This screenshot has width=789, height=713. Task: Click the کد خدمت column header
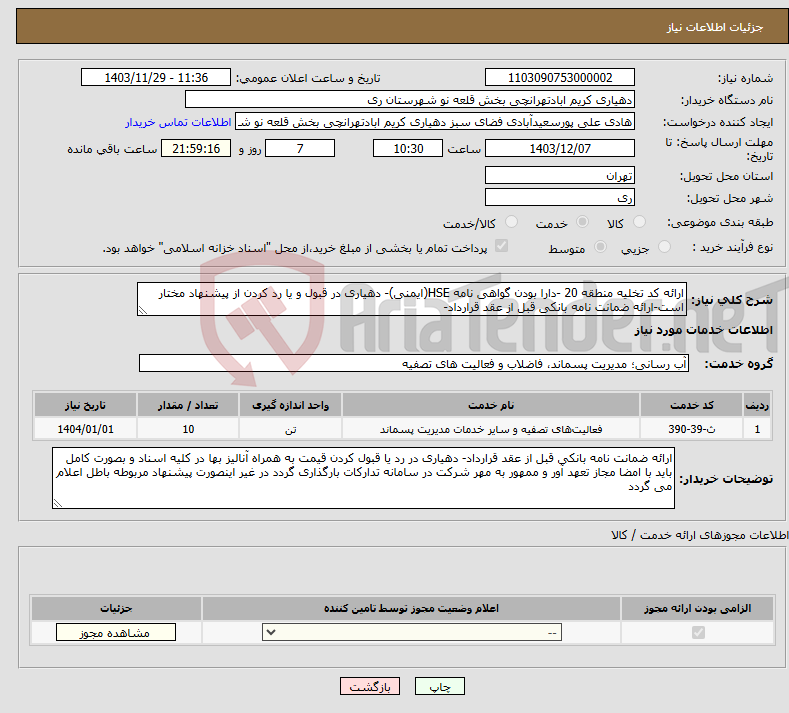point(692,405)
